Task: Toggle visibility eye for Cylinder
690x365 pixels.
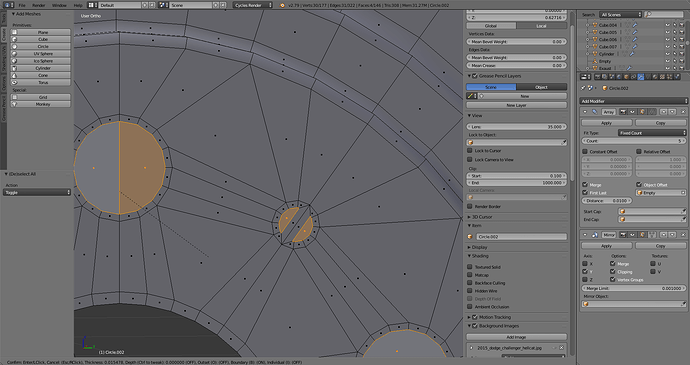Action: click(x=668, y=54)
